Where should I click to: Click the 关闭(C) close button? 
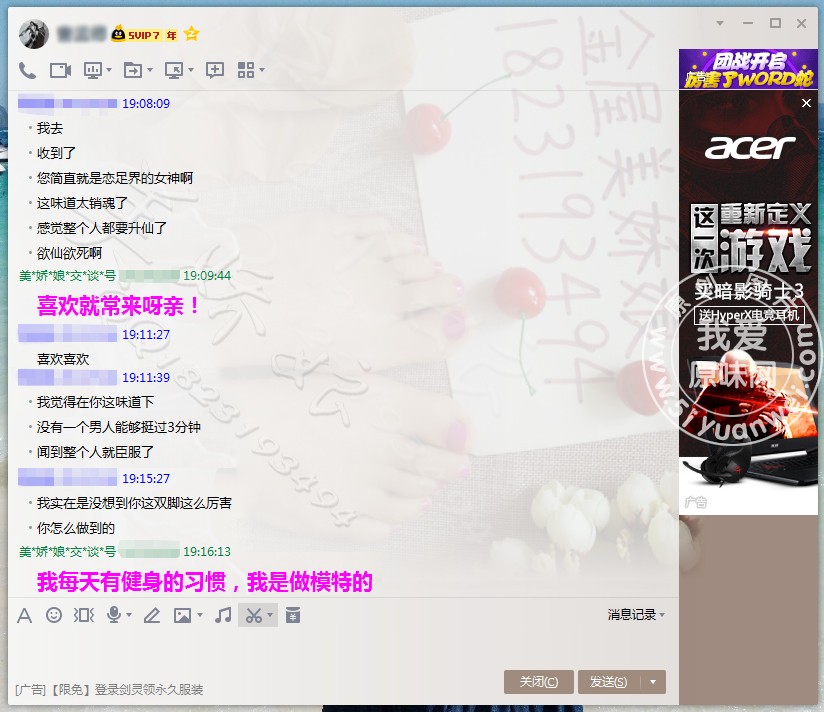pyautogui.click(x=538, y=682)
